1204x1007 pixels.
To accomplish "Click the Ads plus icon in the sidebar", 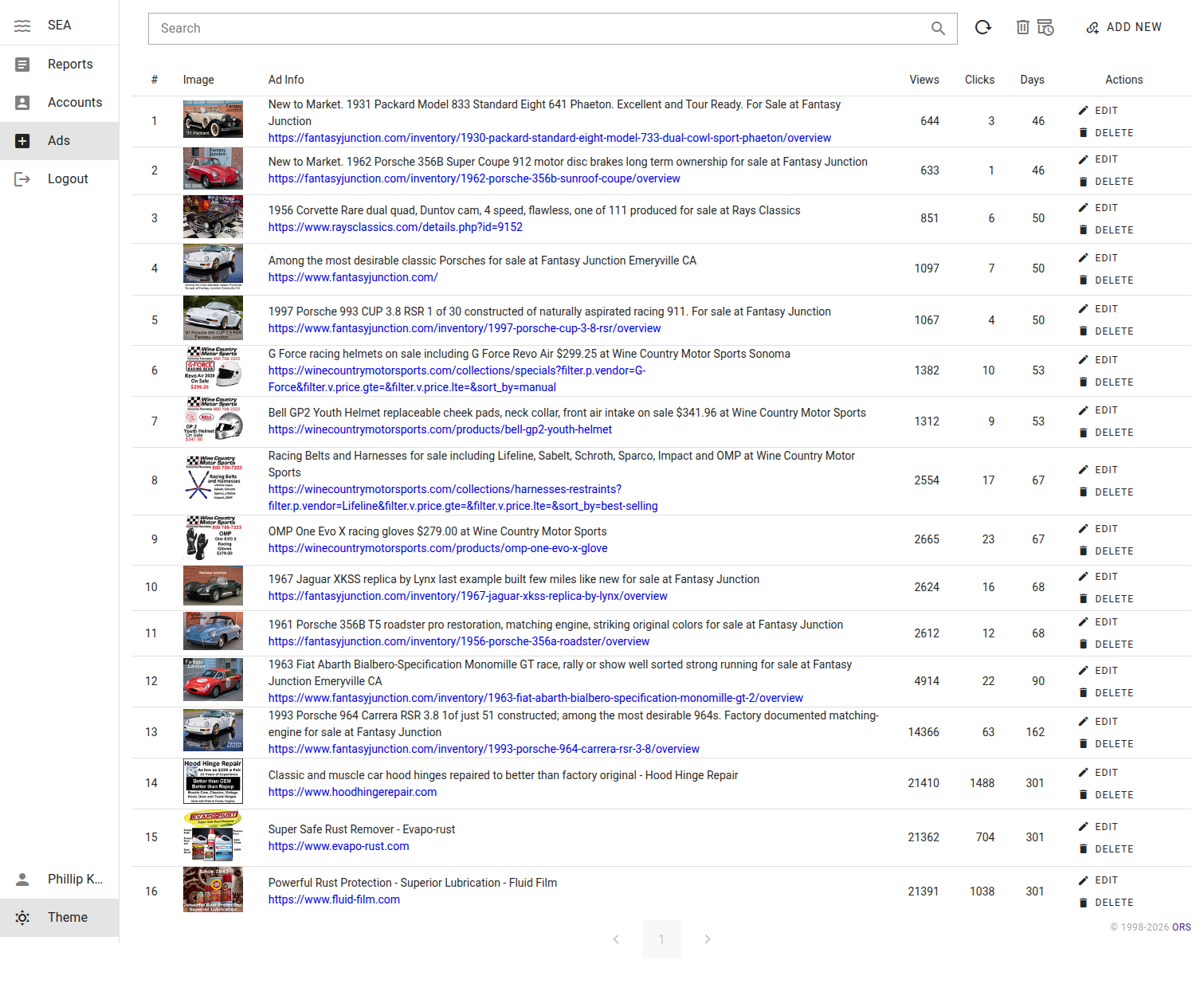I will click(x=22, y=140).
